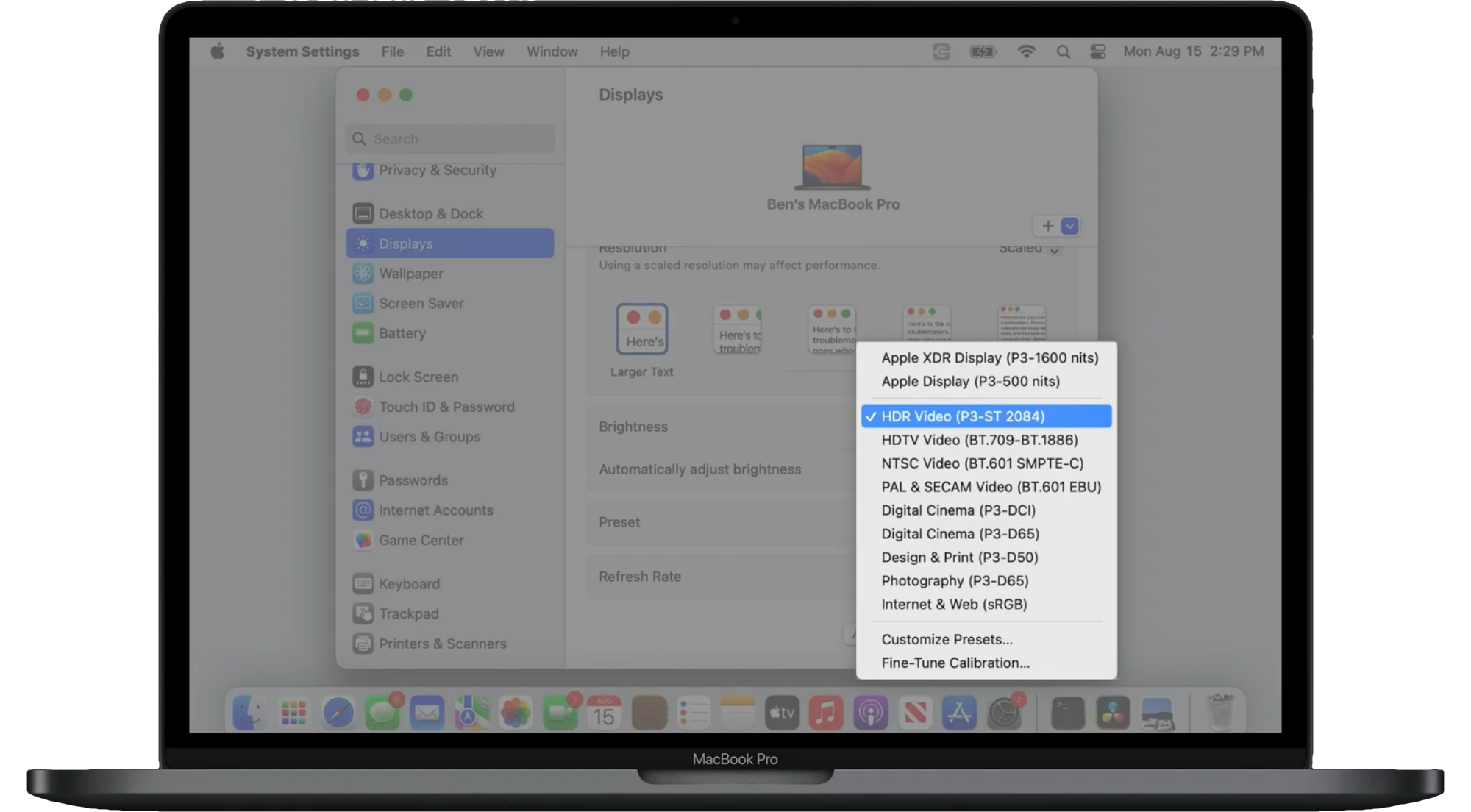Click the Trackpad settings icon

(363, 613)
